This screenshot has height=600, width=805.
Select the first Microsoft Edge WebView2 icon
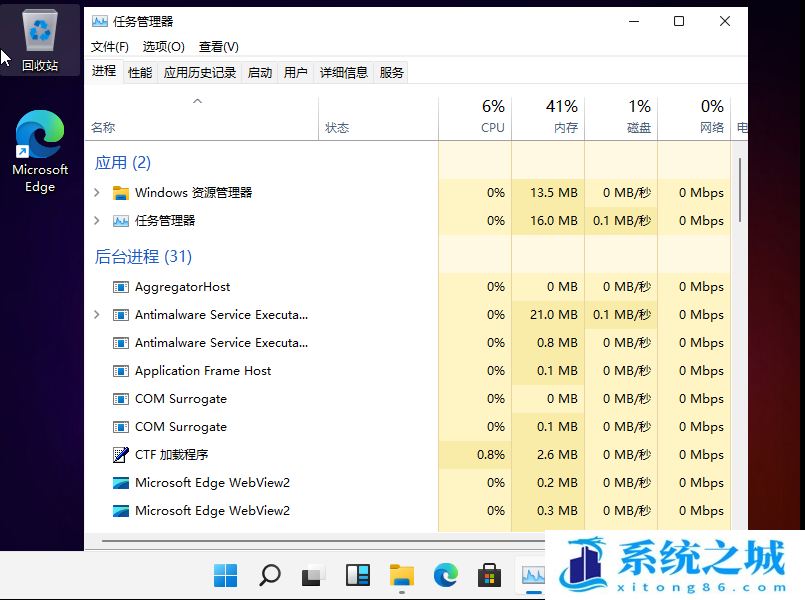coord(121,483)
